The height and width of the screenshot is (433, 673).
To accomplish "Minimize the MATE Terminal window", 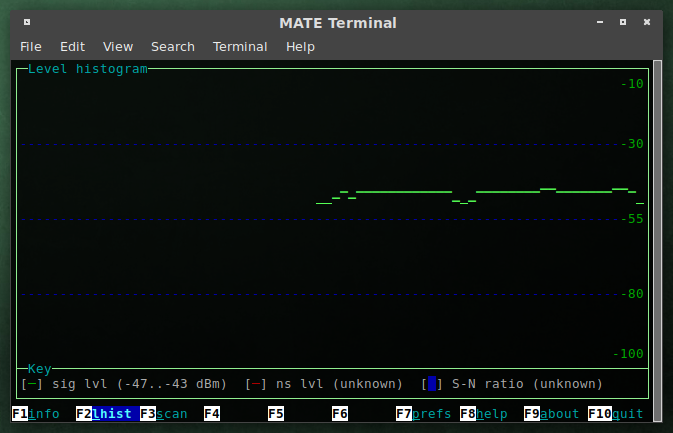I will pos(598,22).
